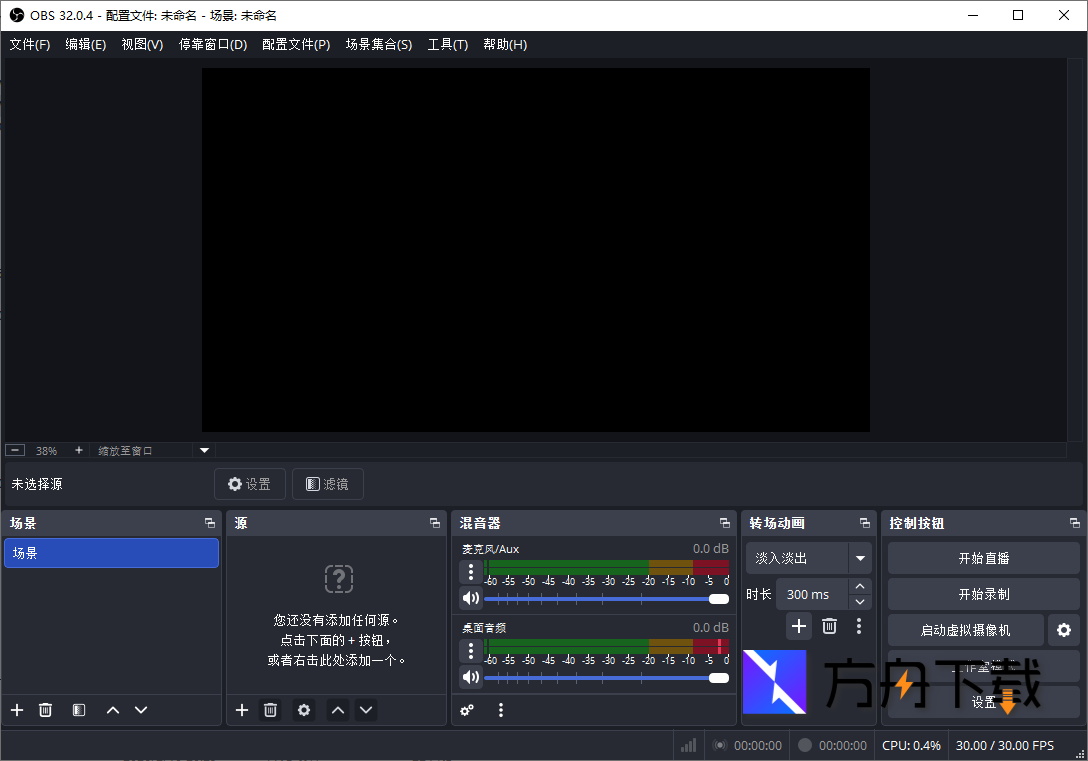Viewport: 1088px width, 761px height.
Task: Open the mixer options ⋮ menu
Action: click(500, 710)
